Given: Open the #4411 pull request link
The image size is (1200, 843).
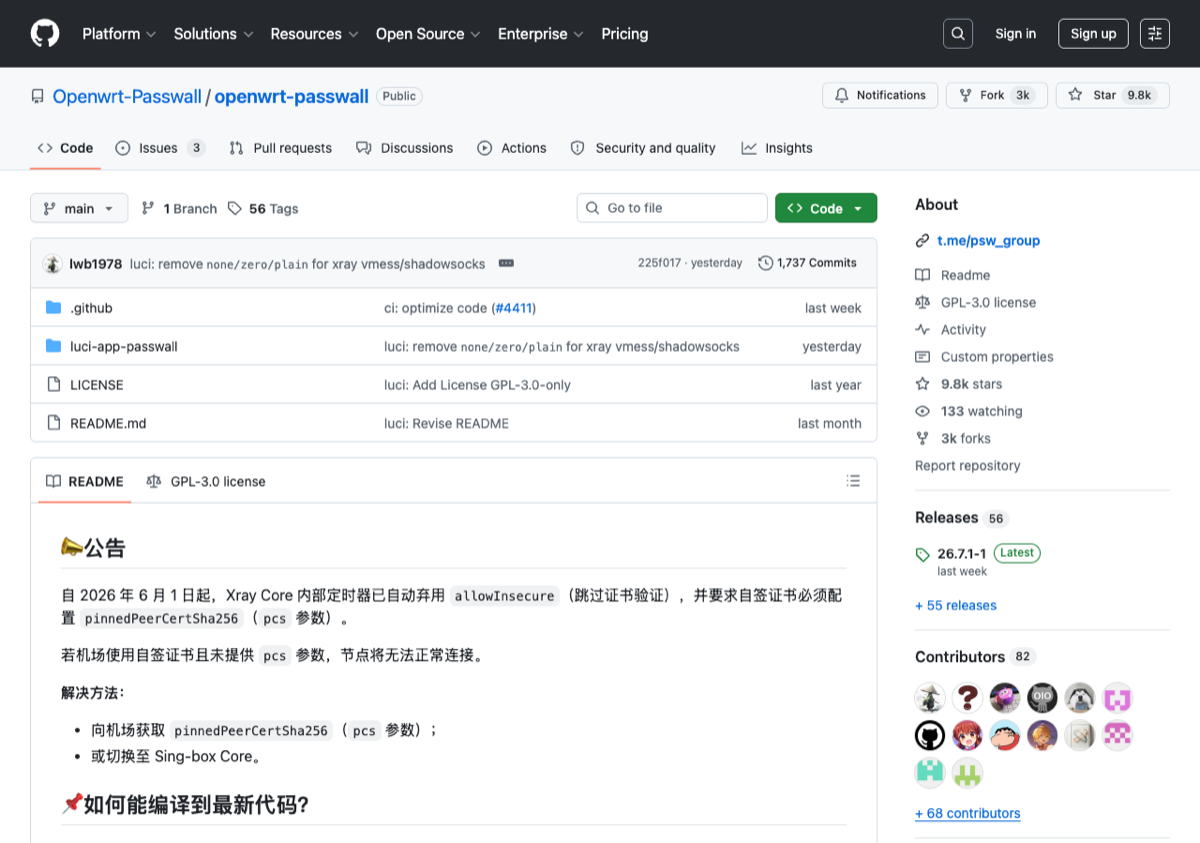Looking at the screenshot, I should click(x=512, y=308).
